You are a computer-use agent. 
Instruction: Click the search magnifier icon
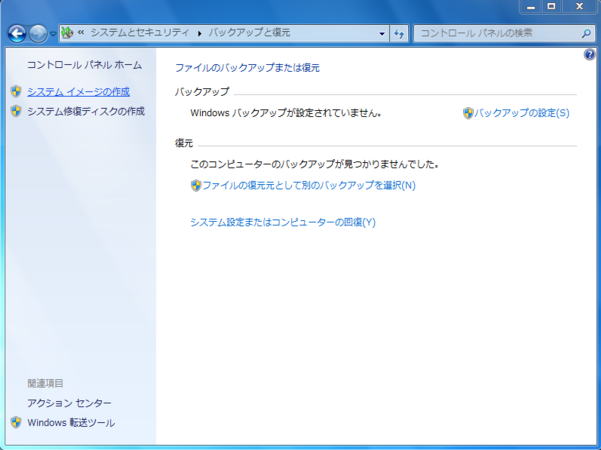pyautogui.click(x=587, y=33)
